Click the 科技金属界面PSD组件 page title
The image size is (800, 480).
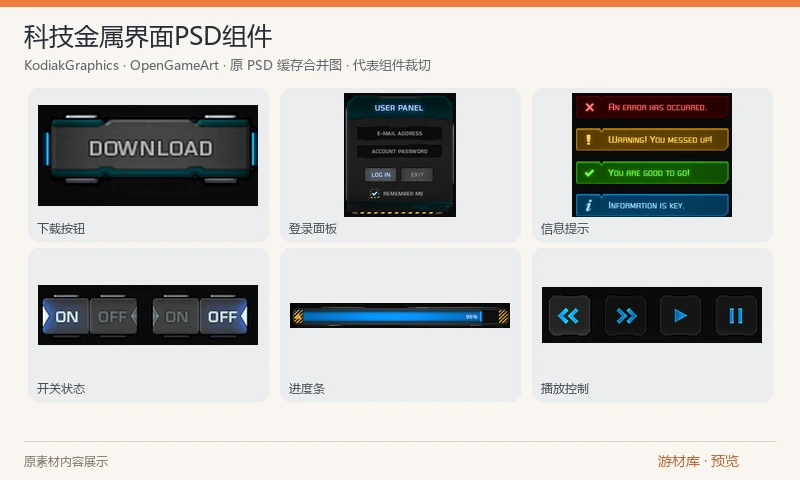tap(148, 37)
